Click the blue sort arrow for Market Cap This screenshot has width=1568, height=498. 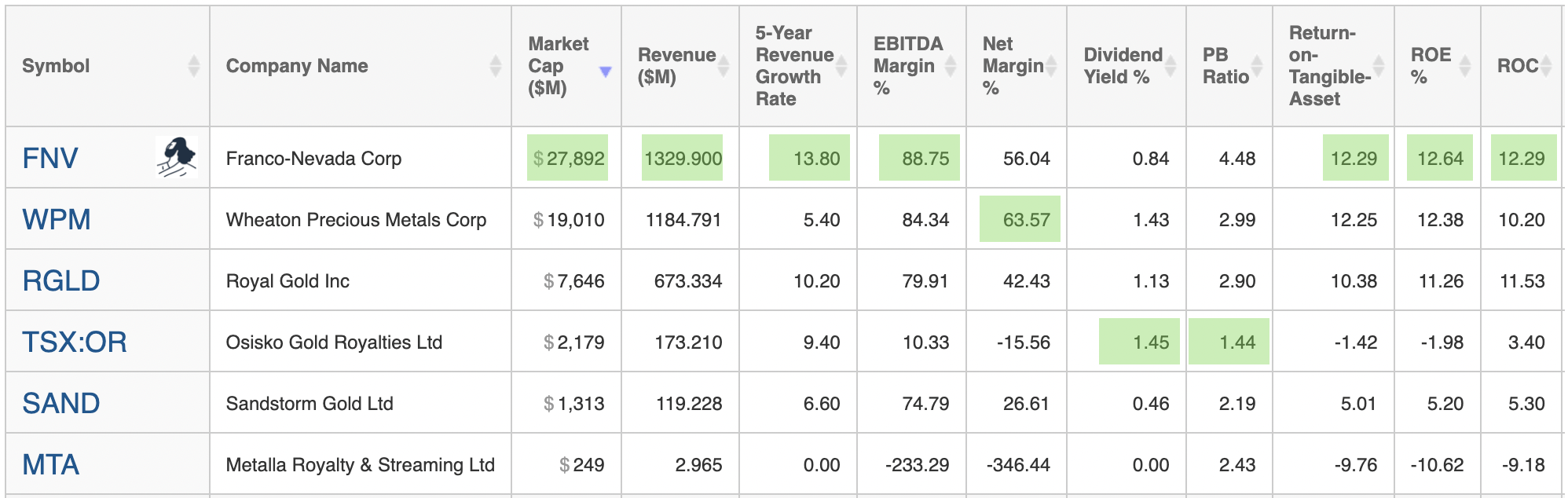point(606,71)
